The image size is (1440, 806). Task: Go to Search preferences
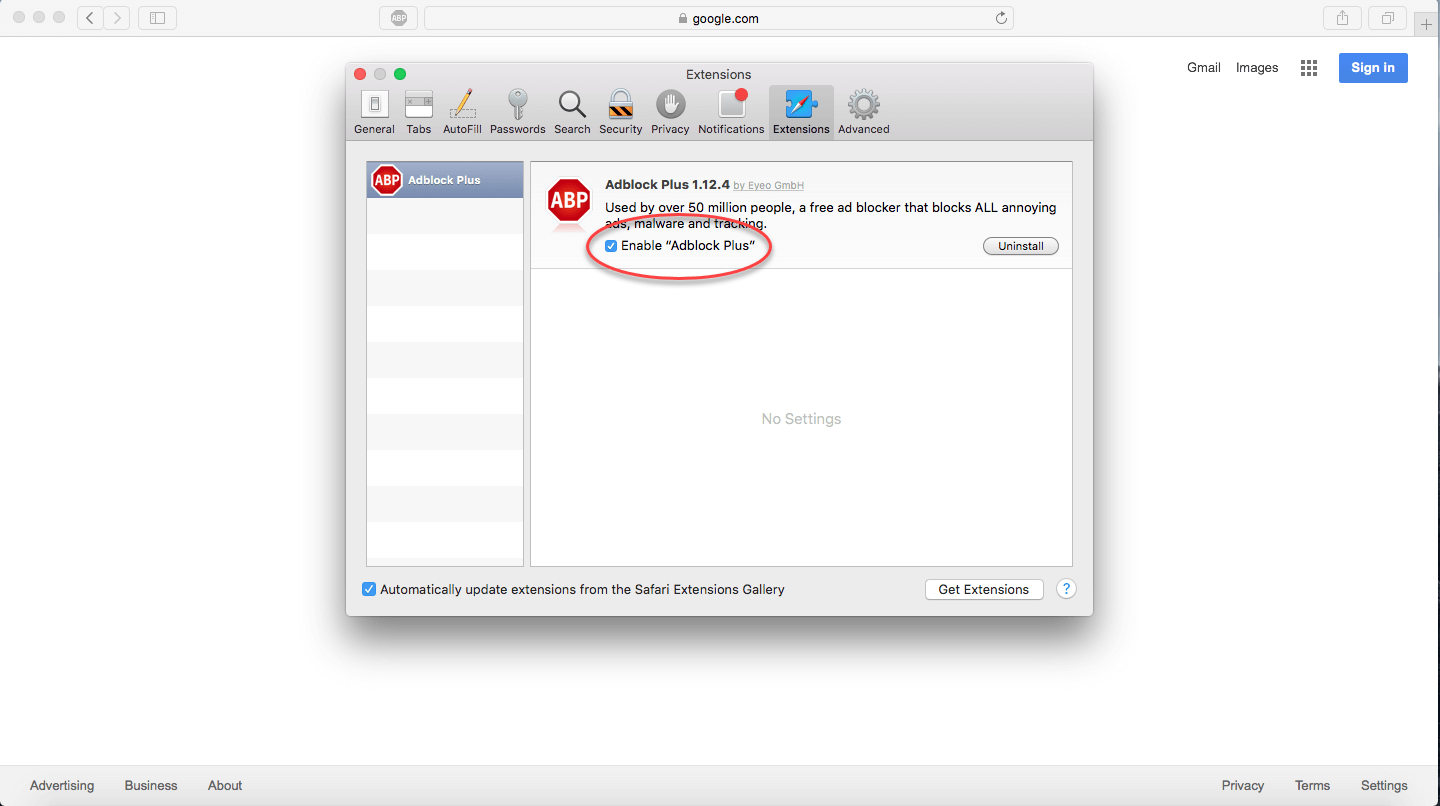pyautogui.click(x=572, y=112)
